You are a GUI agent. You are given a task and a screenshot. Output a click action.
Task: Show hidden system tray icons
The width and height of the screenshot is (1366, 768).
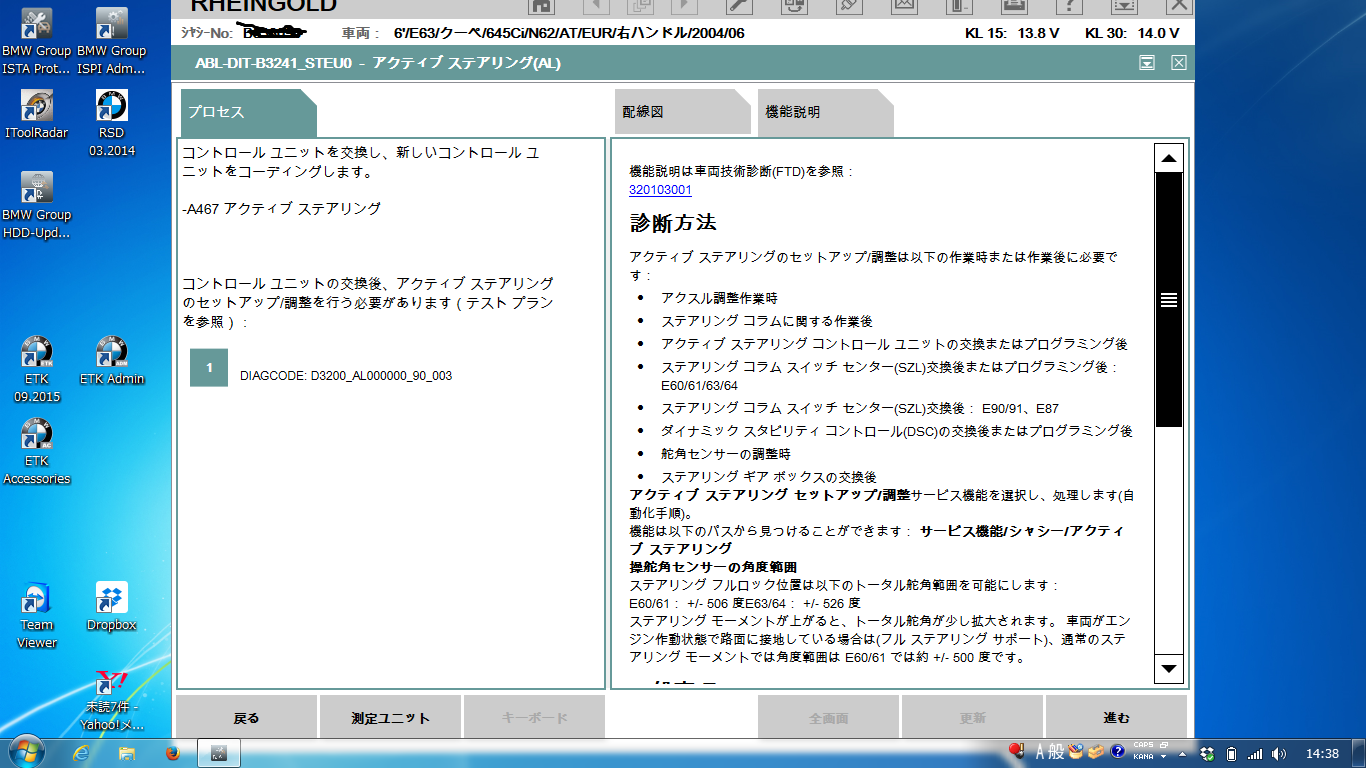pyautogui.click(x=1184, y=753)
